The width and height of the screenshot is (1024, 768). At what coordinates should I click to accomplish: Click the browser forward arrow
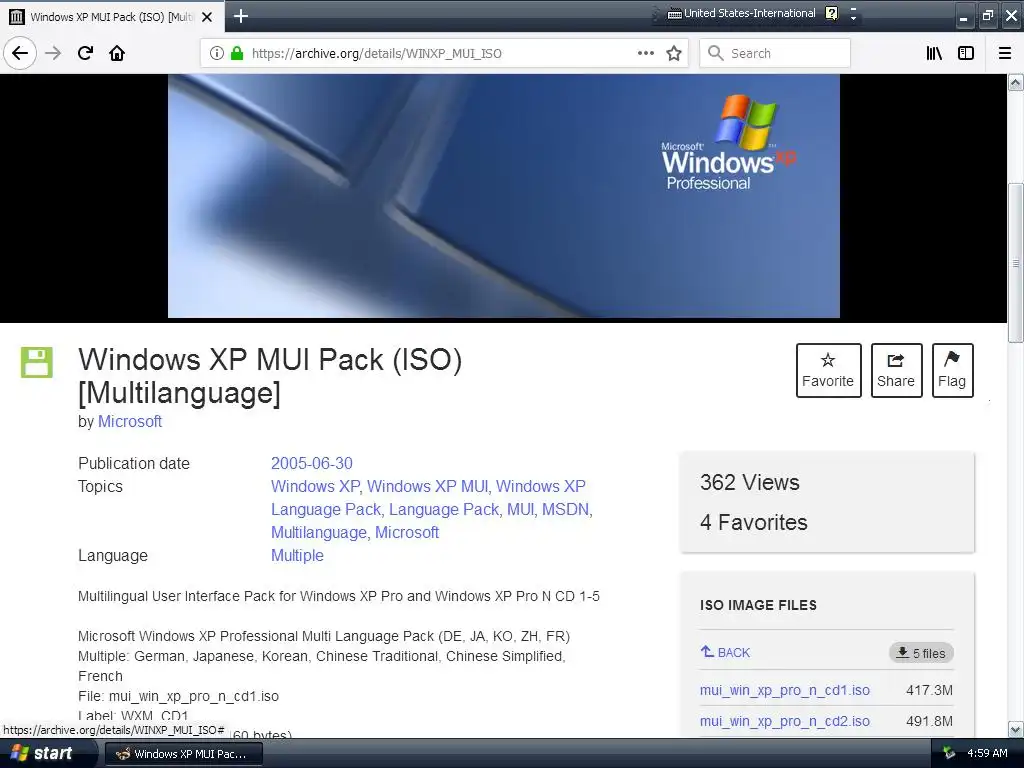click(x=53, y=53)
